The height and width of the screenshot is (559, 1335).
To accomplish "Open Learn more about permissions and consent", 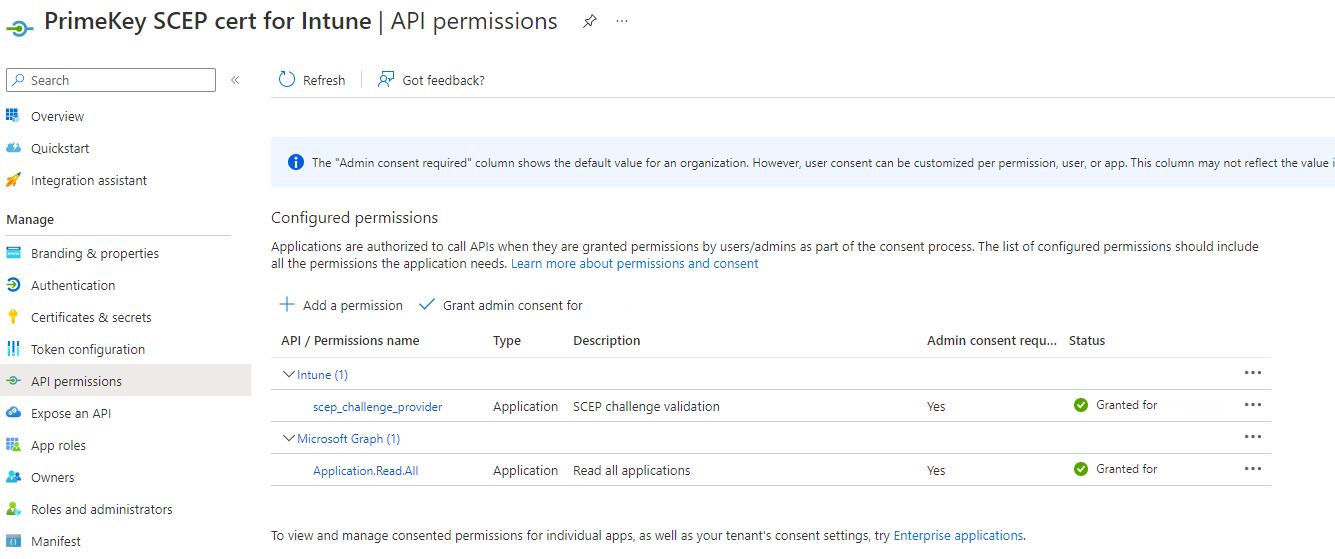I will [634, 264].
